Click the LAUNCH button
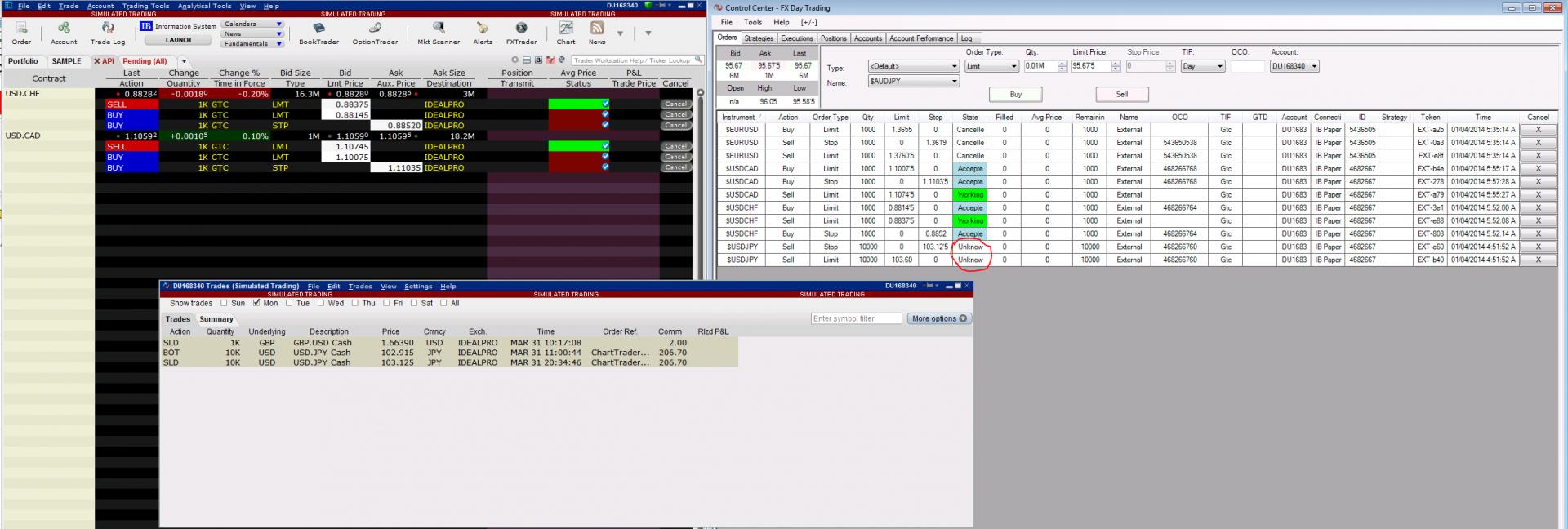 (x=178, y=40)
